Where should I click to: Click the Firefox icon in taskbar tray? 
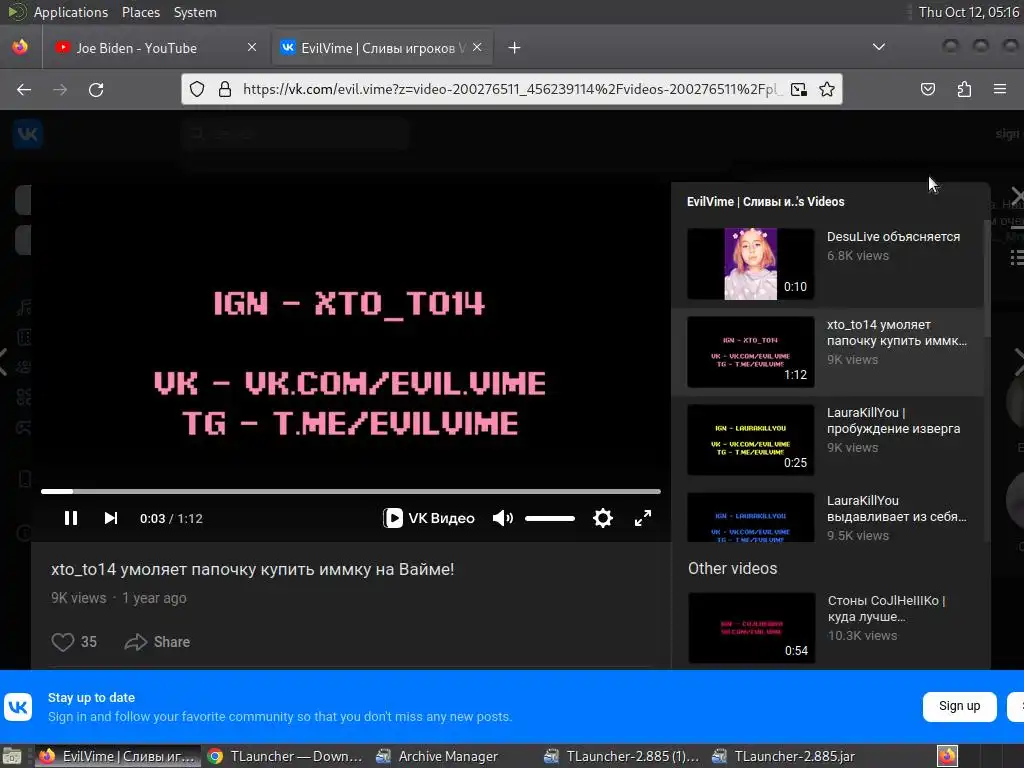tap(947, 756)
